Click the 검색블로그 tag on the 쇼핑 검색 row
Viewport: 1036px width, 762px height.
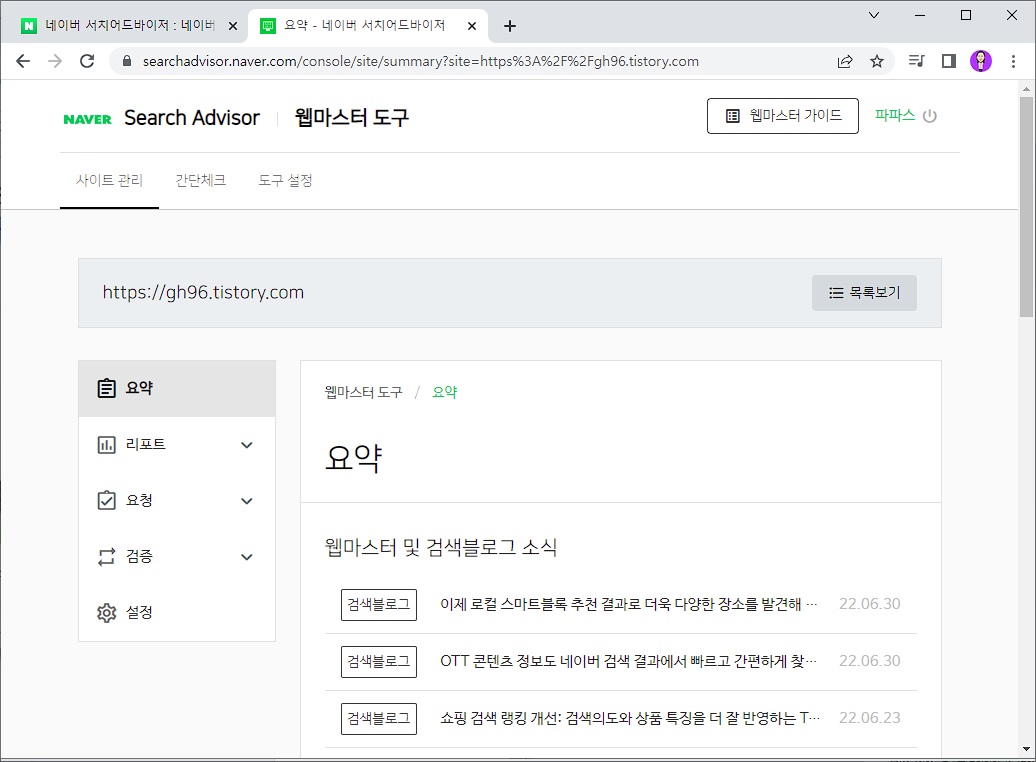coord(379,718)
